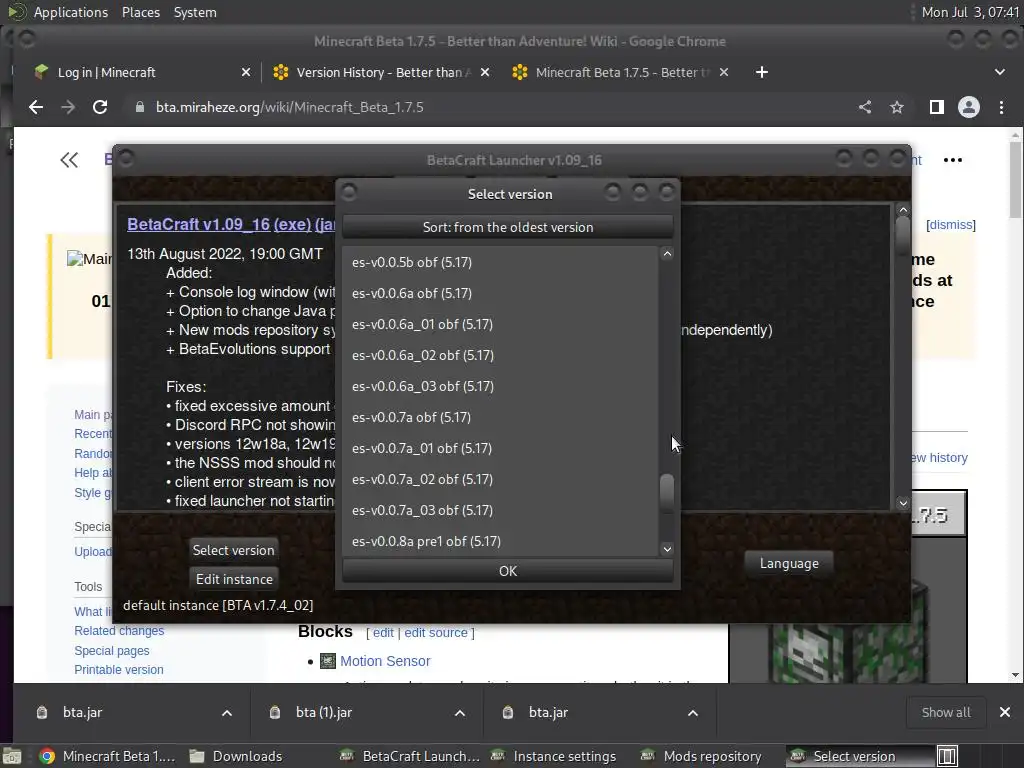The width and height of the screenshot is (1024, 768).
Task: Switch to Downloads window in taskbar
Action: pyautogui.click(x=236, y=756)
